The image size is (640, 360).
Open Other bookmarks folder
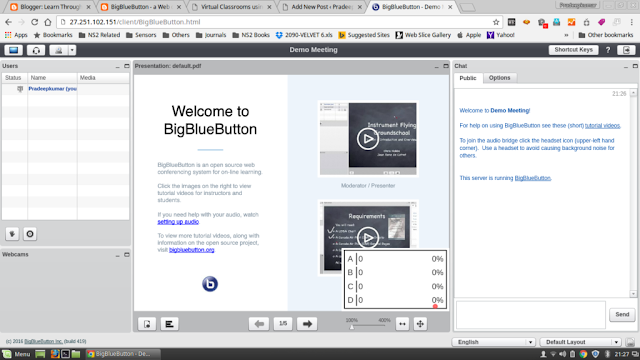click(x=606, y=35)
